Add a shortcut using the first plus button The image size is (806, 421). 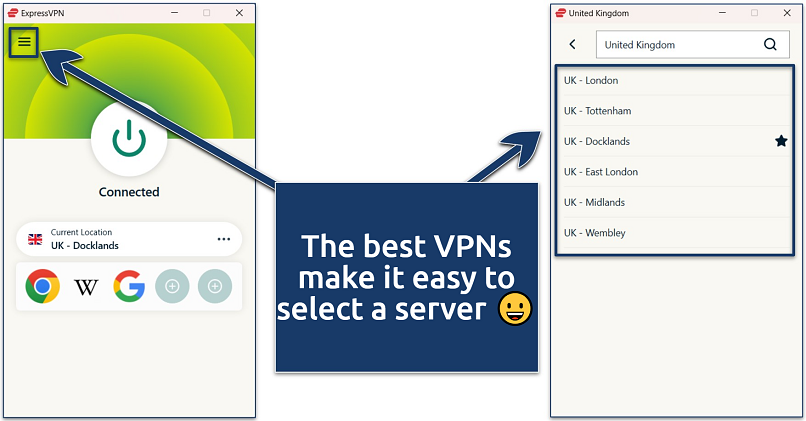click(172, 286)
